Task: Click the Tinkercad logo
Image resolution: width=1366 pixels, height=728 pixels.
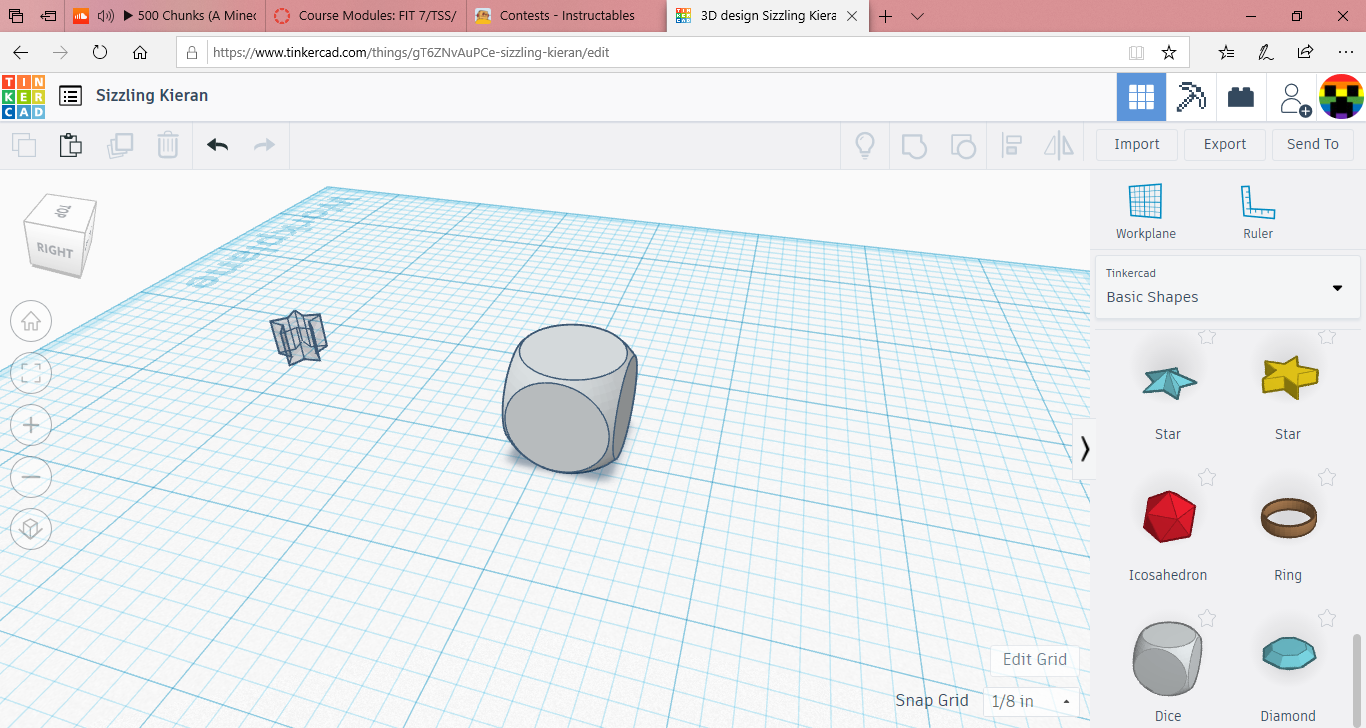Action: [23, 97]
